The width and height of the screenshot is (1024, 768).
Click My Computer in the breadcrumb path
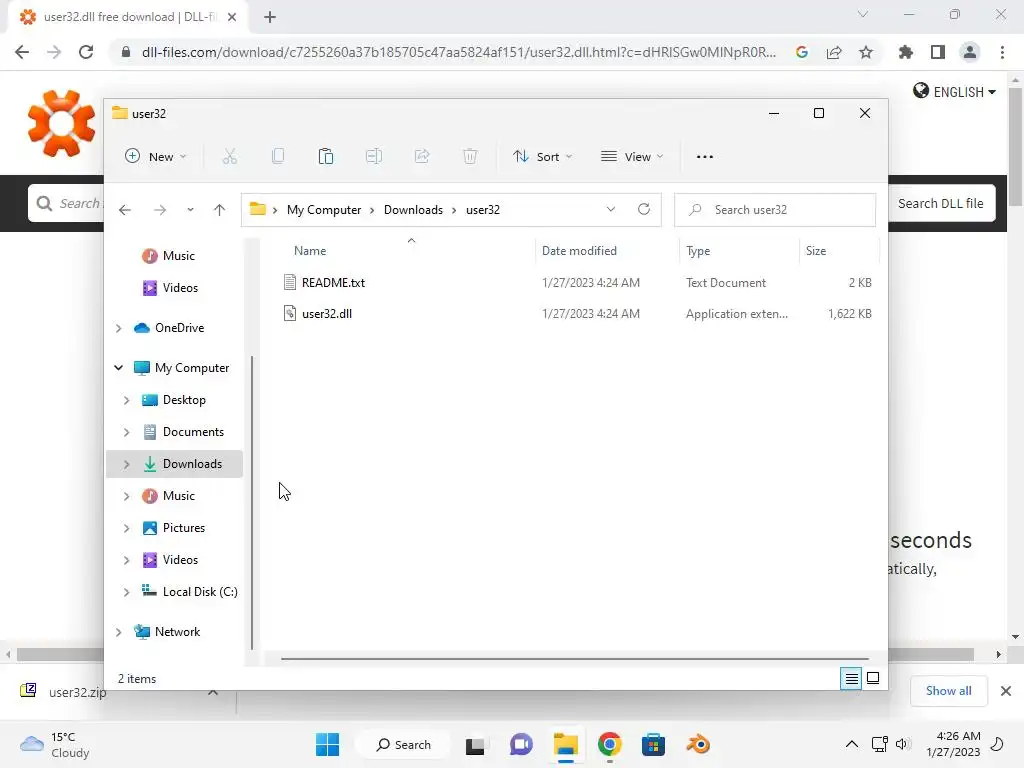(x=323, y=210)
